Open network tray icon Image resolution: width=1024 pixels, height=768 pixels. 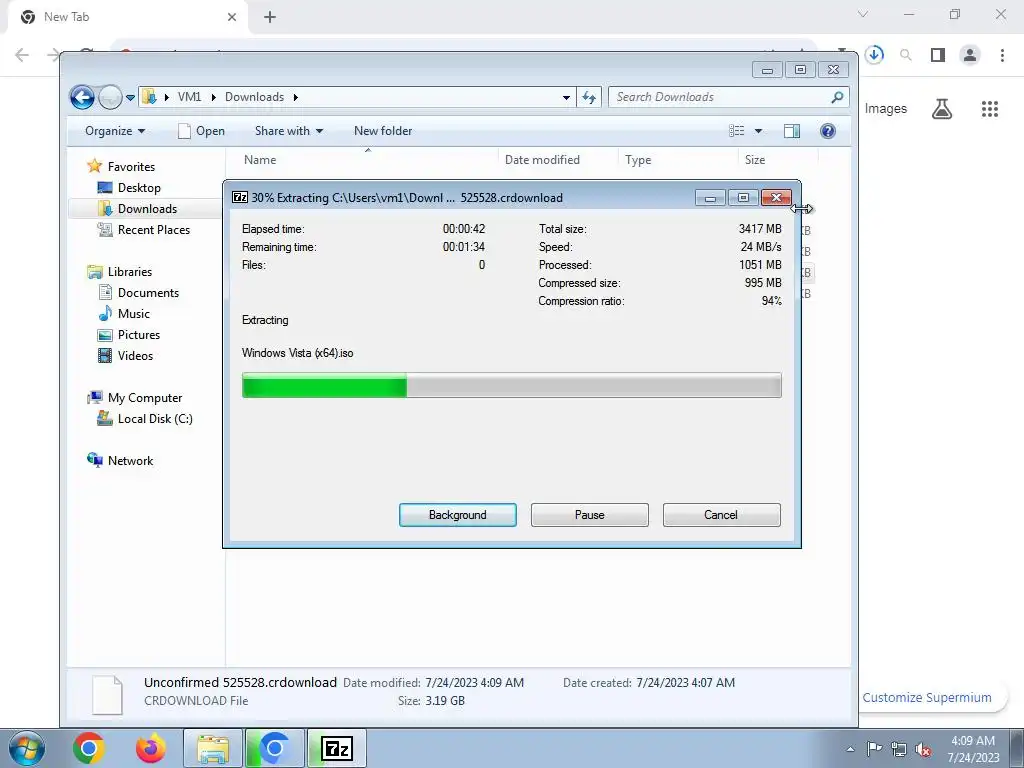899,749
